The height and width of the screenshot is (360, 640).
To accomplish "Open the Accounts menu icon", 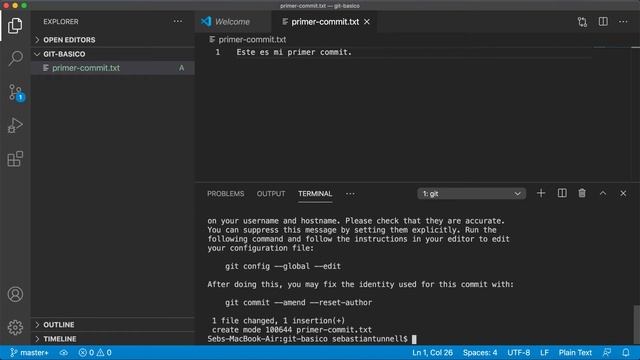I will (15, 294).
